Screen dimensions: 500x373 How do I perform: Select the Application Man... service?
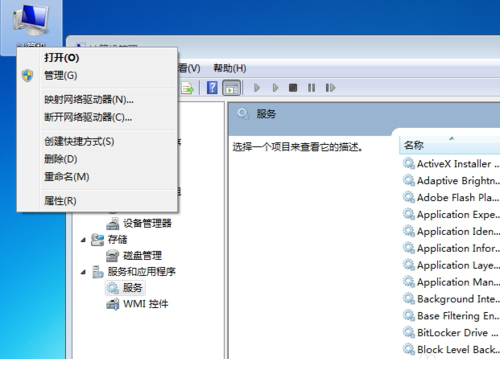[458, 282]
